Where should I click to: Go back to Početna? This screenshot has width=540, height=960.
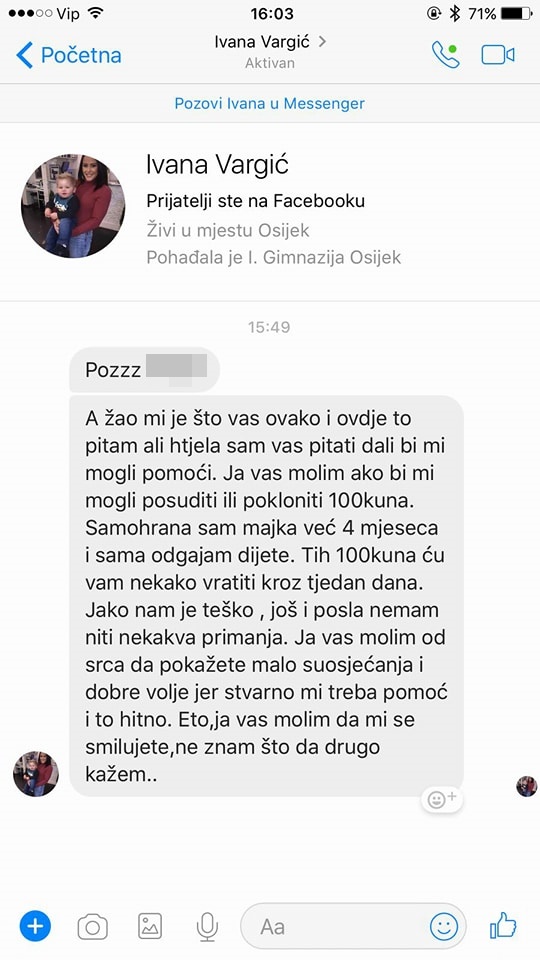pos(69,55)
